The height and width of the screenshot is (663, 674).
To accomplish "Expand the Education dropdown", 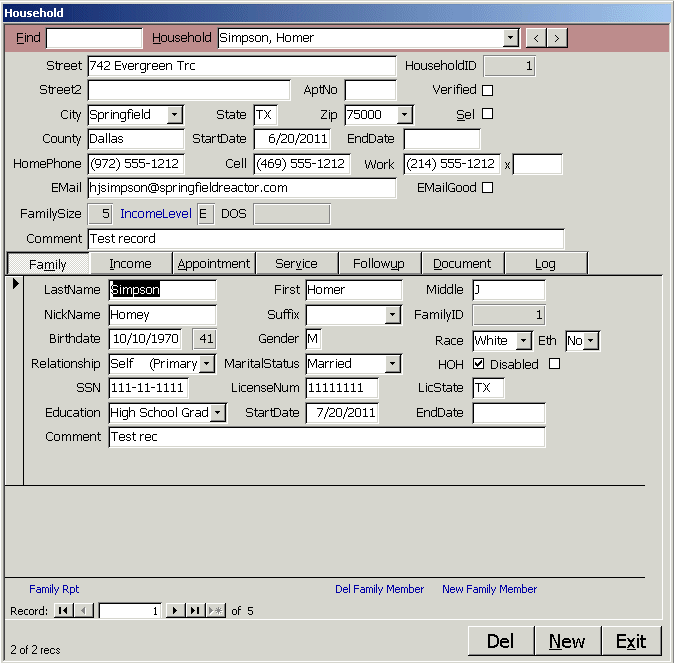I will [218, 413].
